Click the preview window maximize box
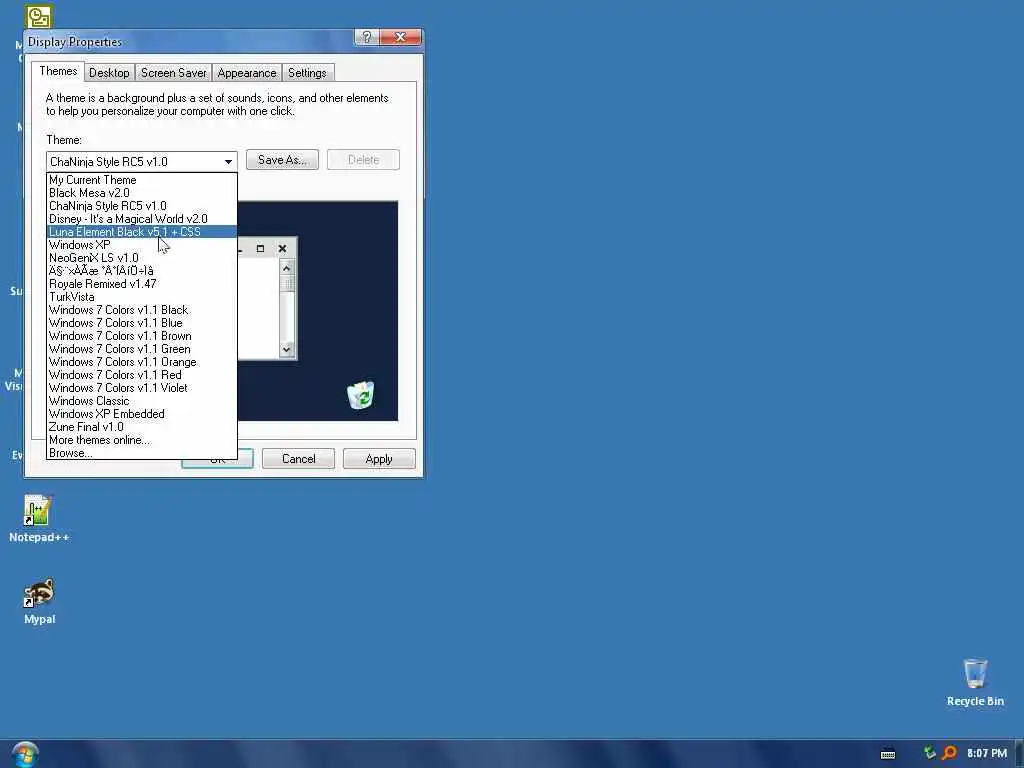 click(260, 249)
